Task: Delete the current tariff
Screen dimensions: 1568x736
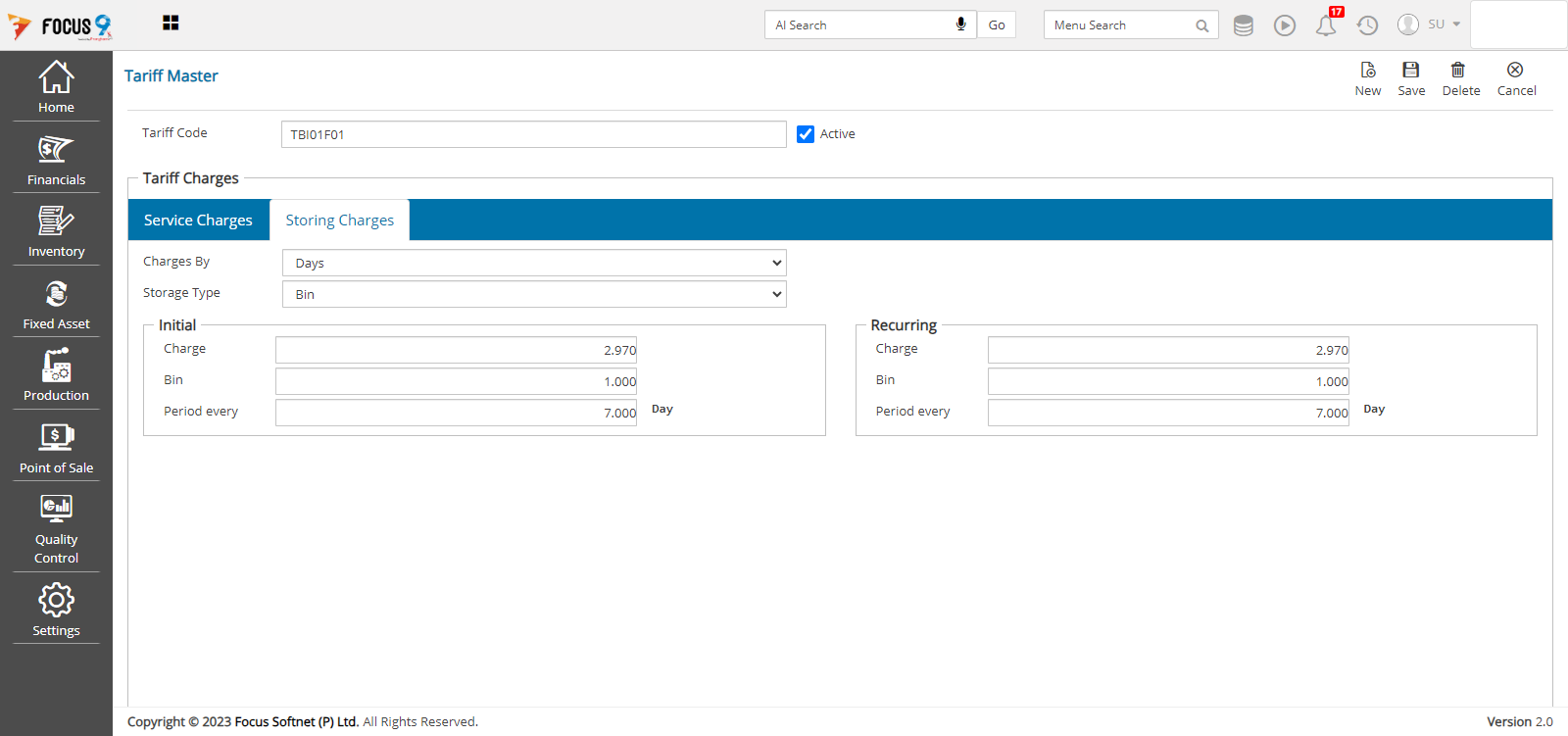Action: point(1460,78)
